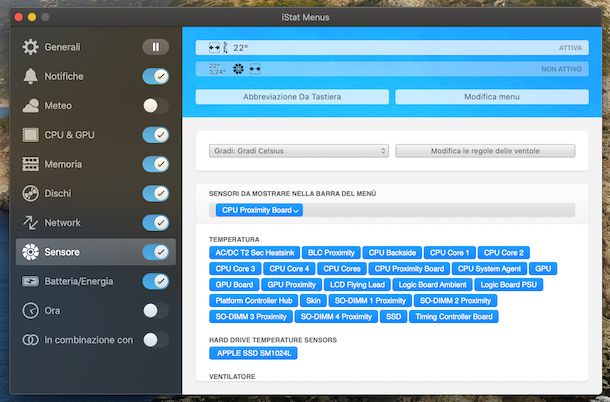Click Modifica le regole delle ventole
Viewport: 610px width, 402px height.
pos(485,151)
